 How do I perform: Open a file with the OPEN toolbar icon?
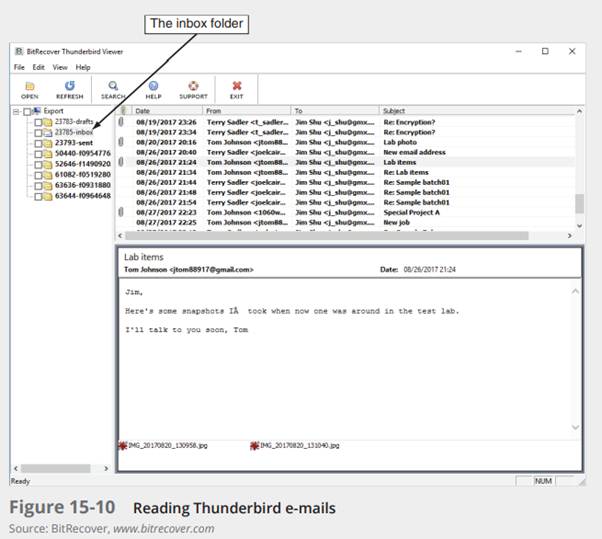coord(30,90)
